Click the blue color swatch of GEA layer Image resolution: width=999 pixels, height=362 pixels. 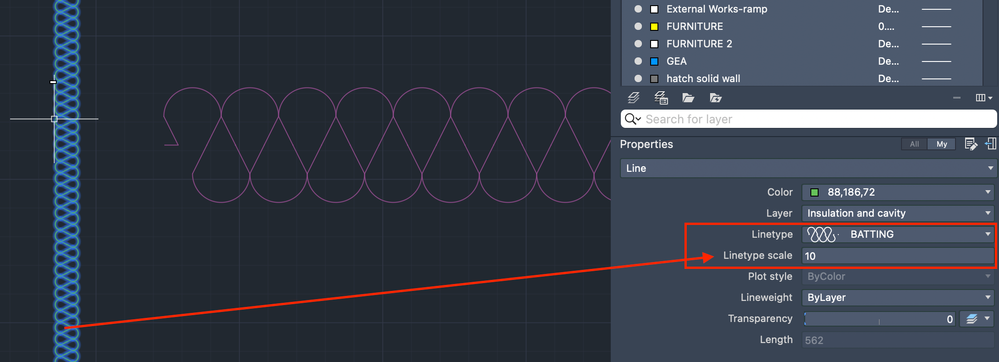(x=654, y=61)
